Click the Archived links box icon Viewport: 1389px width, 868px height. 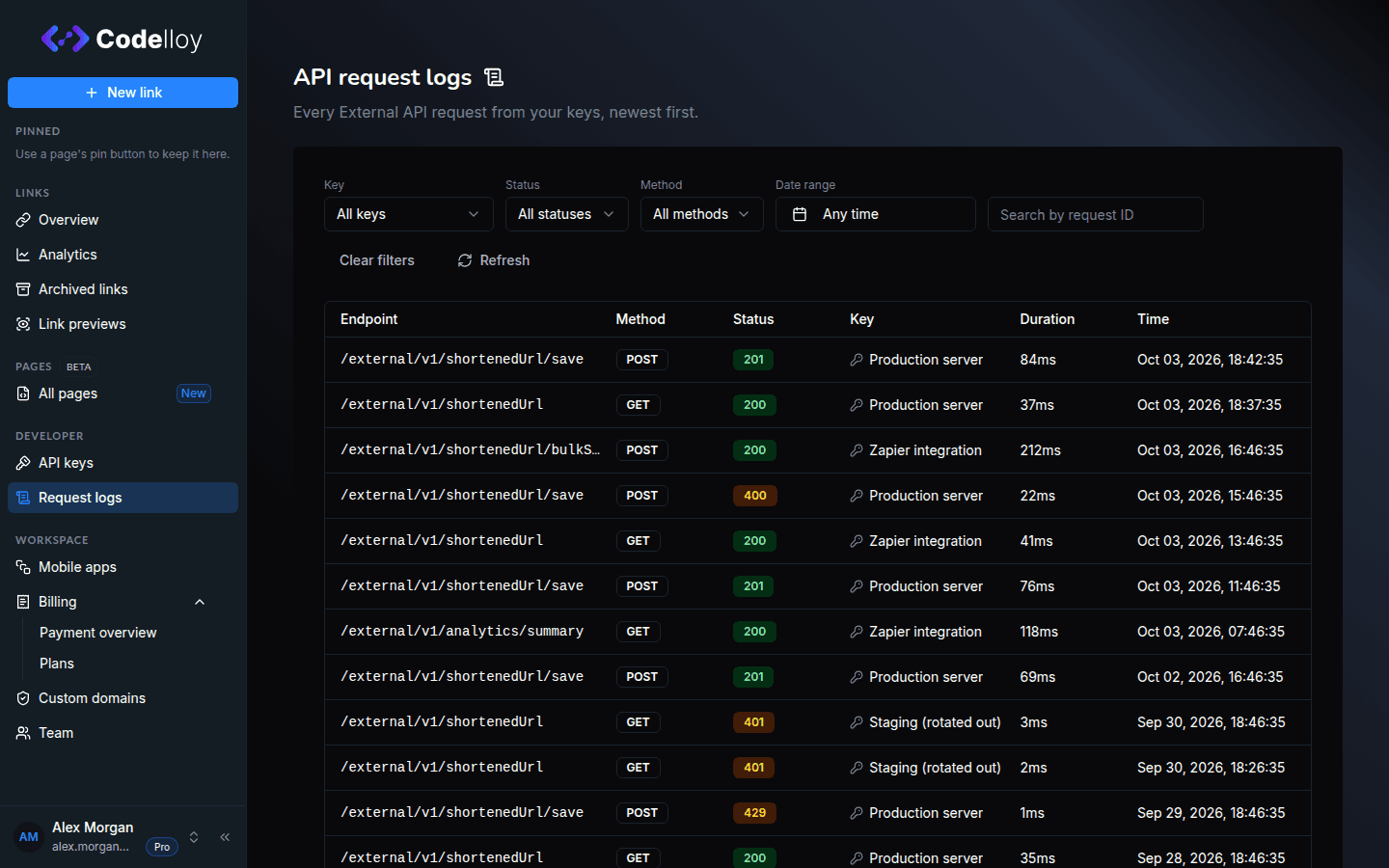tap(23, 289)
